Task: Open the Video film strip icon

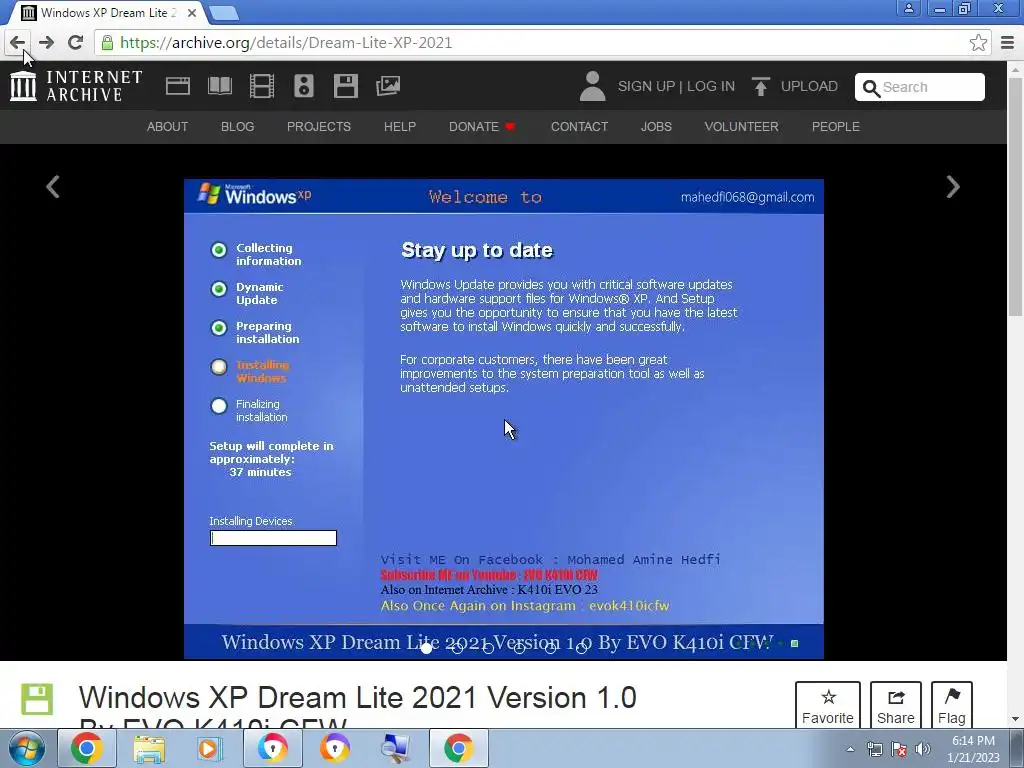Action: (x=262, y=86)
